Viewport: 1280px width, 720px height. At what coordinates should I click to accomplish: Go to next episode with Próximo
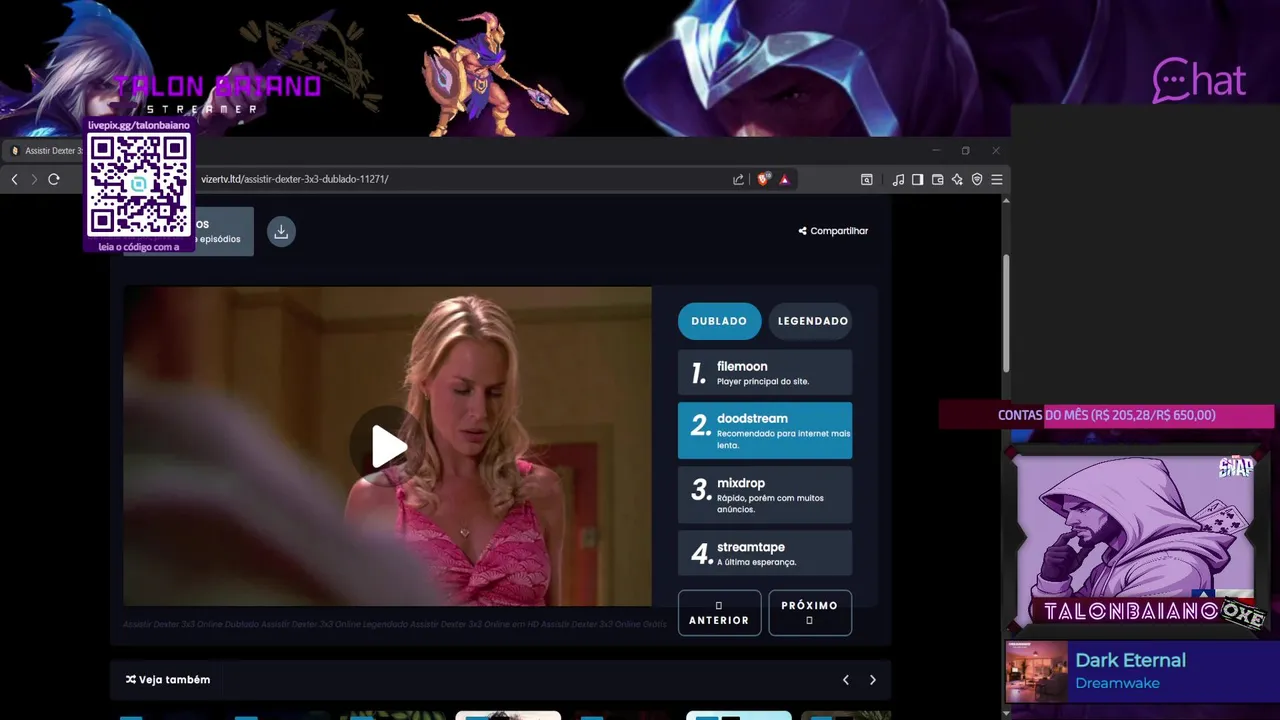(x=810, y=613)
